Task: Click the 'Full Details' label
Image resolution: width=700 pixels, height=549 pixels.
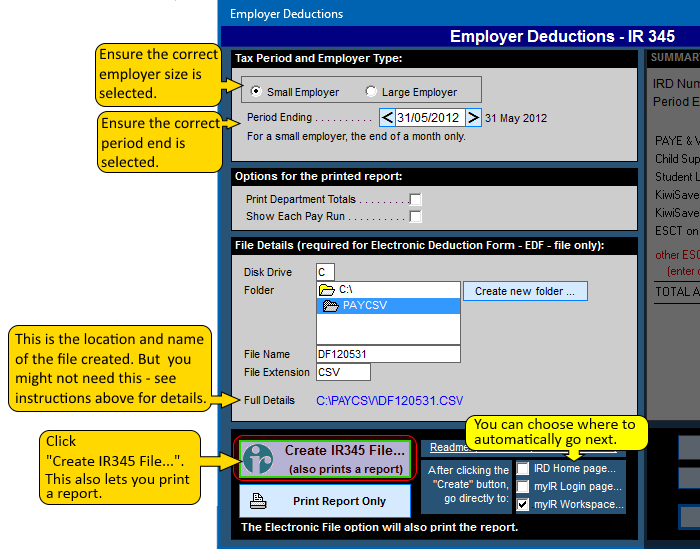Action: [x=269, y=400]
